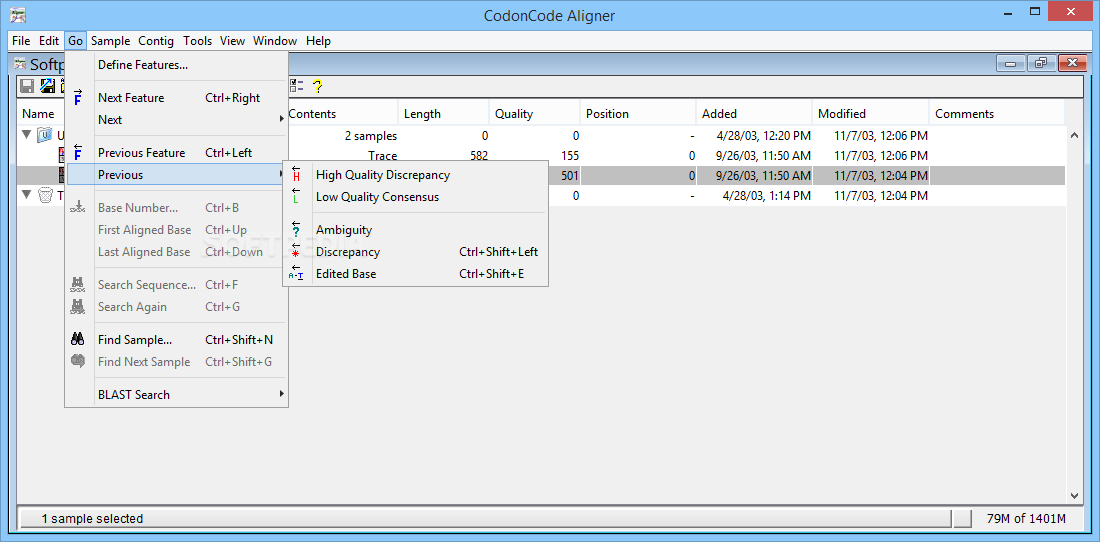Viewport: 1100px width, 542px height.
Task: Click the Trash bin icon in the tree
Action: [45, 196]
